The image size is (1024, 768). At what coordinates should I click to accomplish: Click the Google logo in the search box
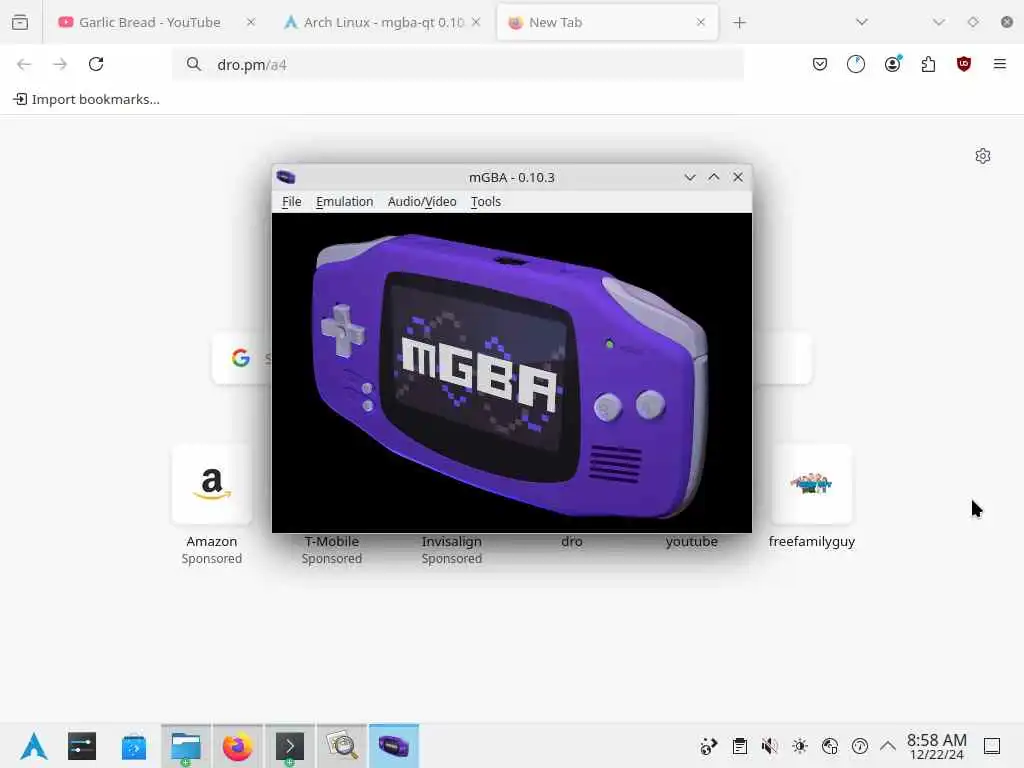(x=241, y=358)
